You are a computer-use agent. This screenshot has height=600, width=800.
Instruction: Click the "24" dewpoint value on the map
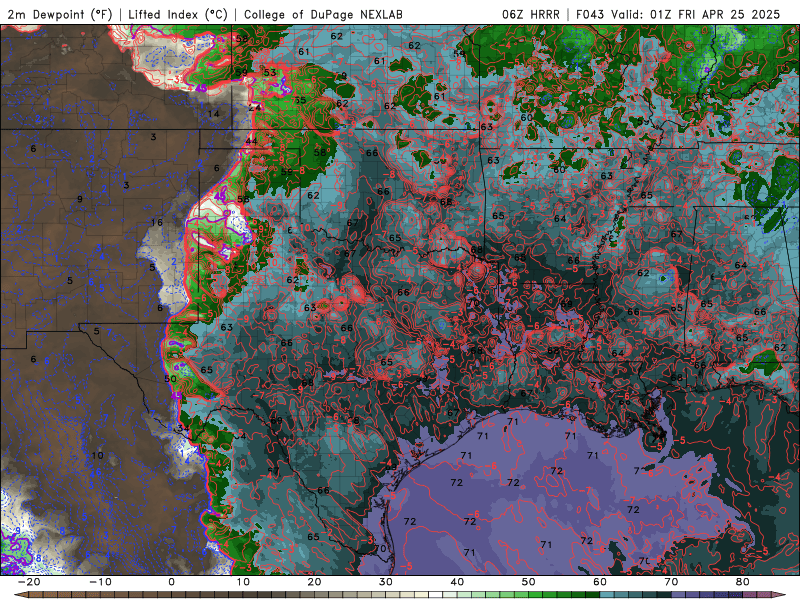pyautogui.click(x=254, y=107)
